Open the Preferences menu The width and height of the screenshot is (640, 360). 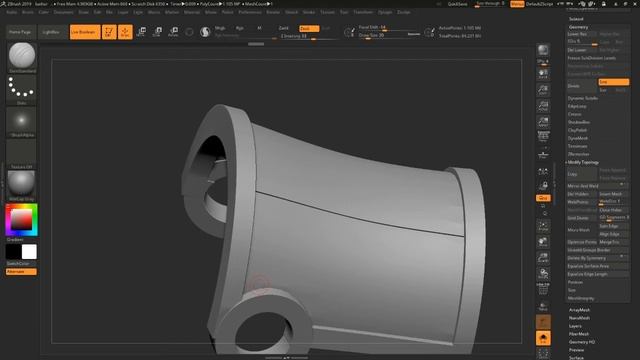pyautogui.click(x=250, y=12)
